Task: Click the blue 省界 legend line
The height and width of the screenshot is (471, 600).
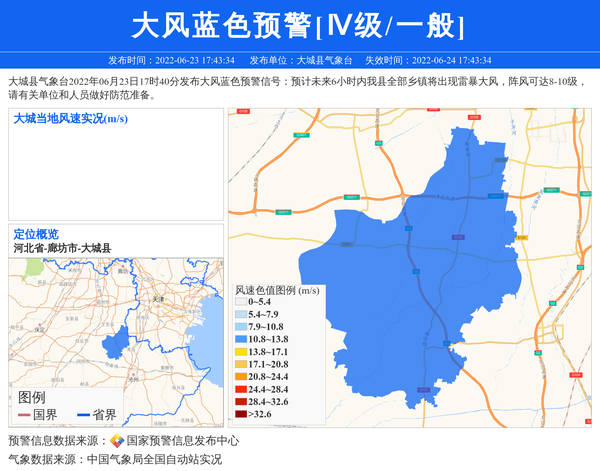Action: coord(84,415)
